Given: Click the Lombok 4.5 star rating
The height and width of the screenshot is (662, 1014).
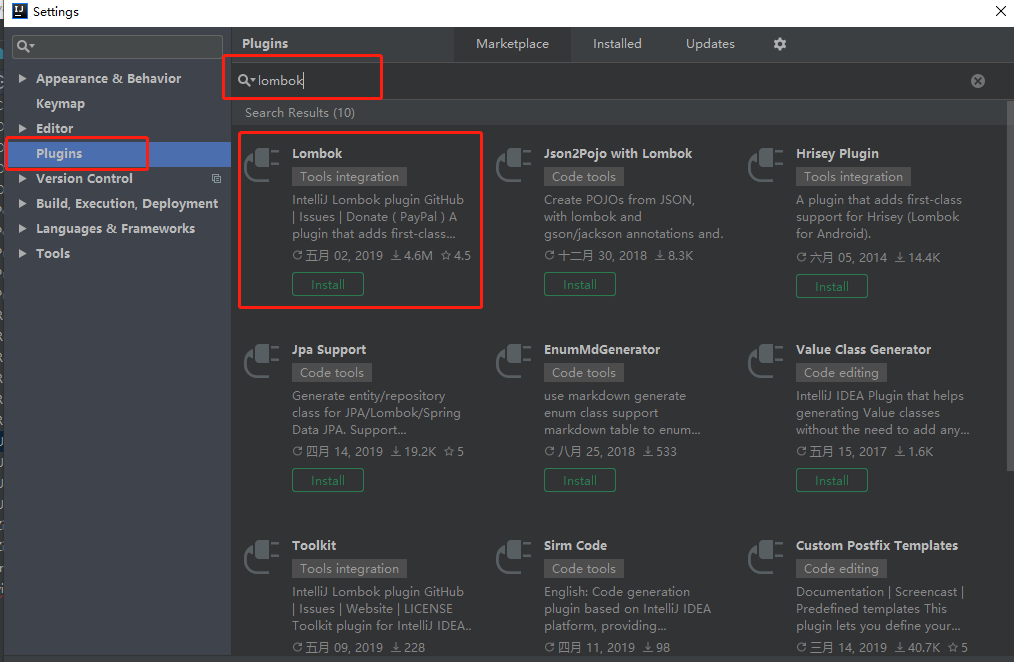Looking at the screenshot, I should (456, 255).
